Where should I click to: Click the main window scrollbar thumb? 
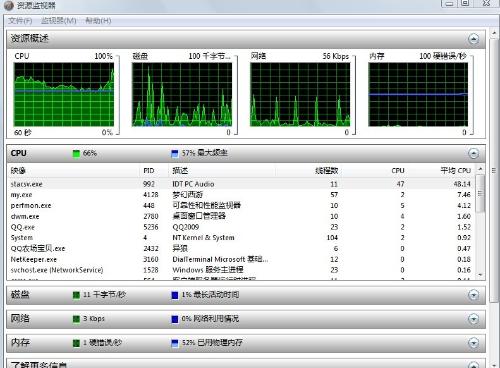pos(494,170)
